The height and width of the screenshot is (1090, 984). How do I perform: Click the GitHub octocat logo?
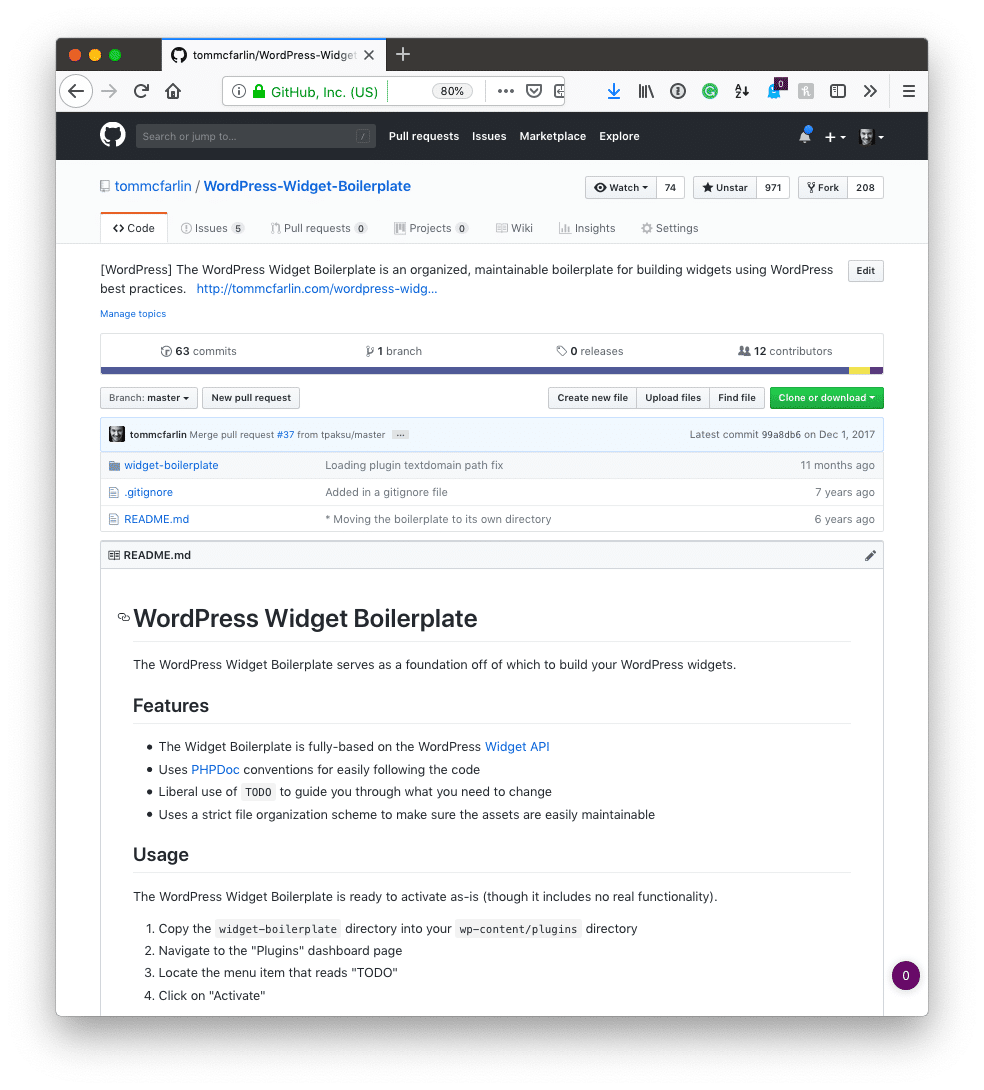(x=112, y=135)
